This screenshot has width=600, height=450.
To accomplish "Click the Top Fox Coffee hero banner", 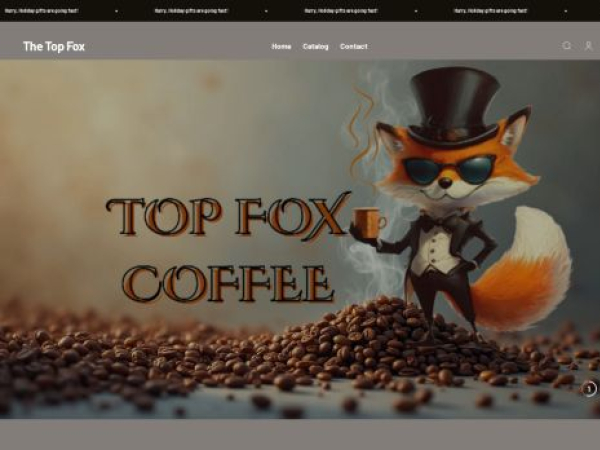I will [x=300, y=239].
